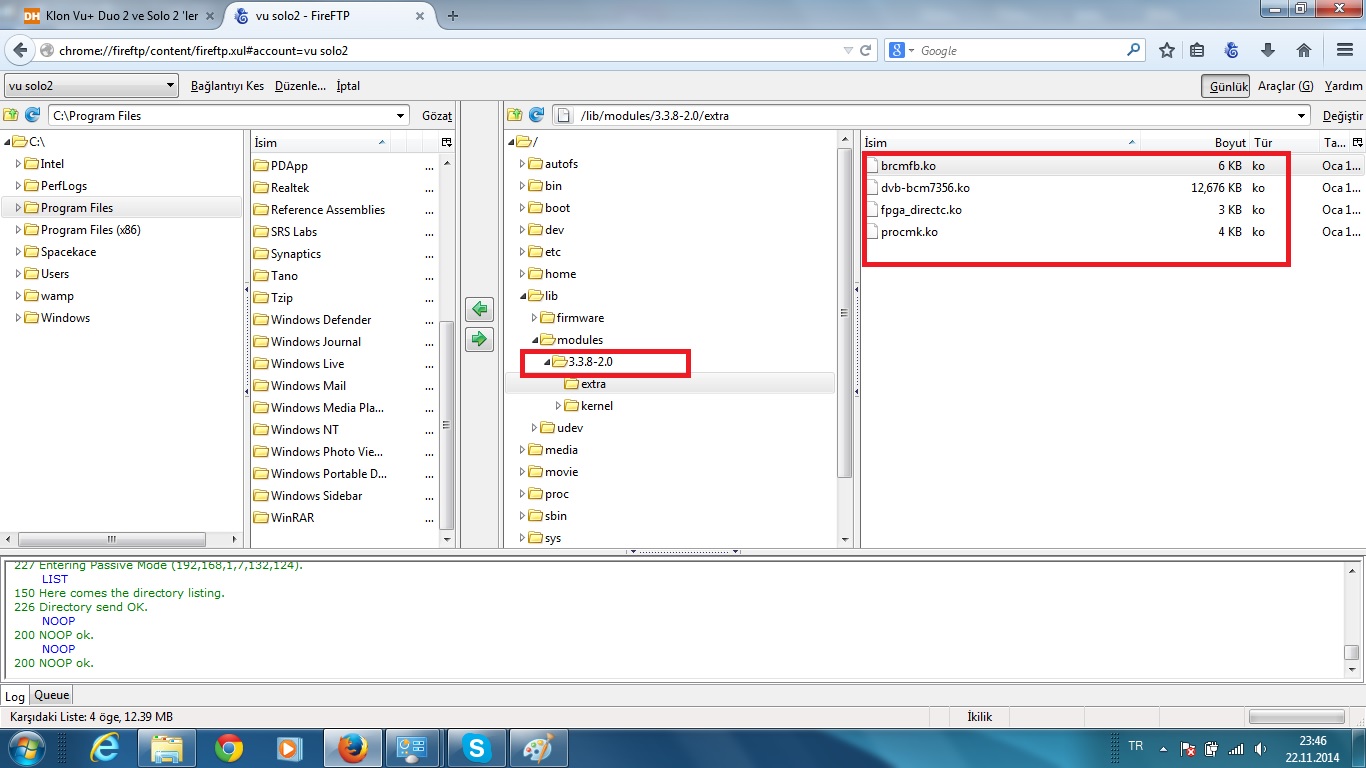Open the downloads arrow in the Firefox toolbar
The image size is (1366, 768).
pos(1268,50)
